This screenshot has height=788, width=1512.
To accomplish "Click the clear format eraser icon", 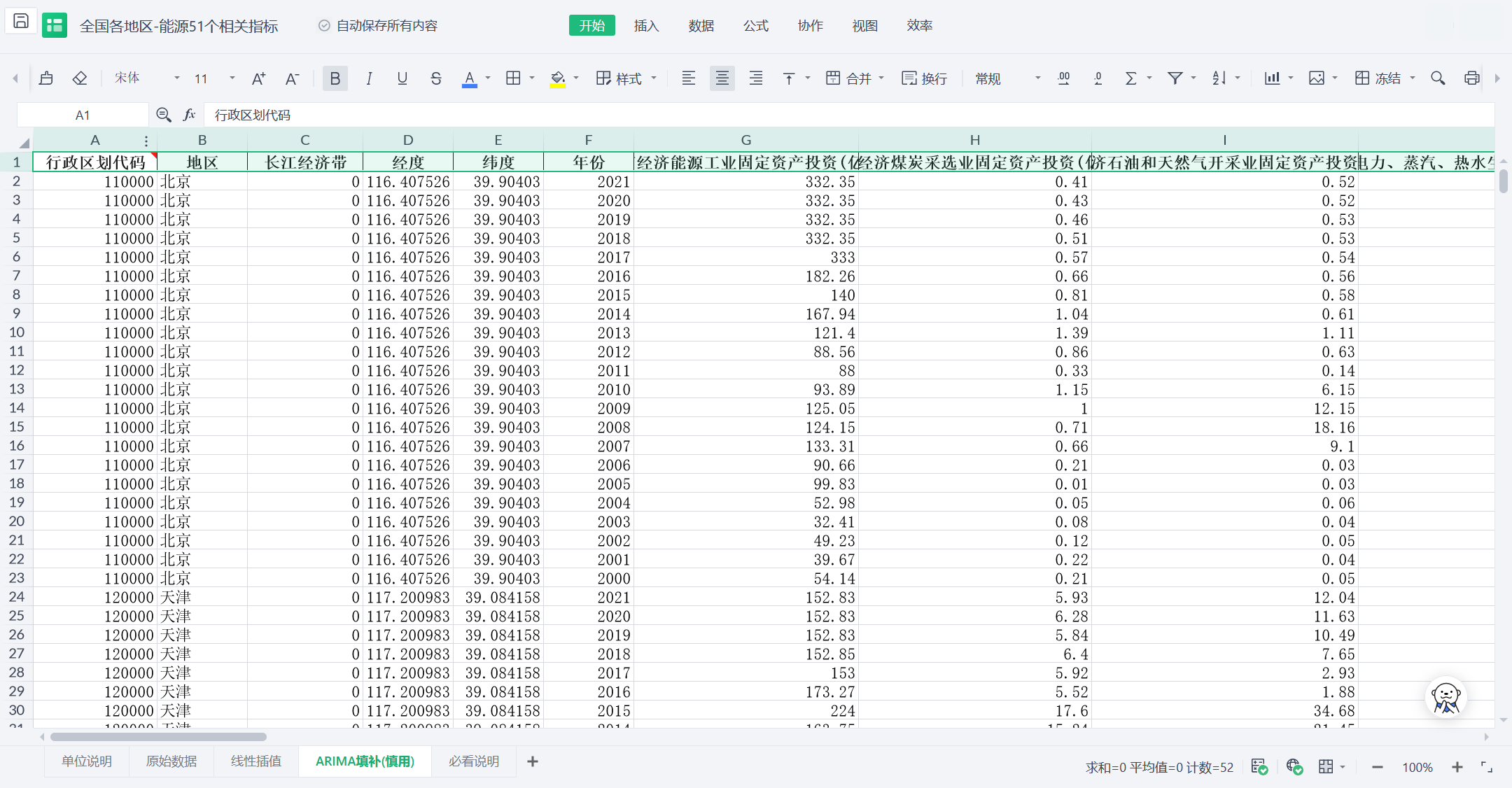I will [x=80, y=78].
